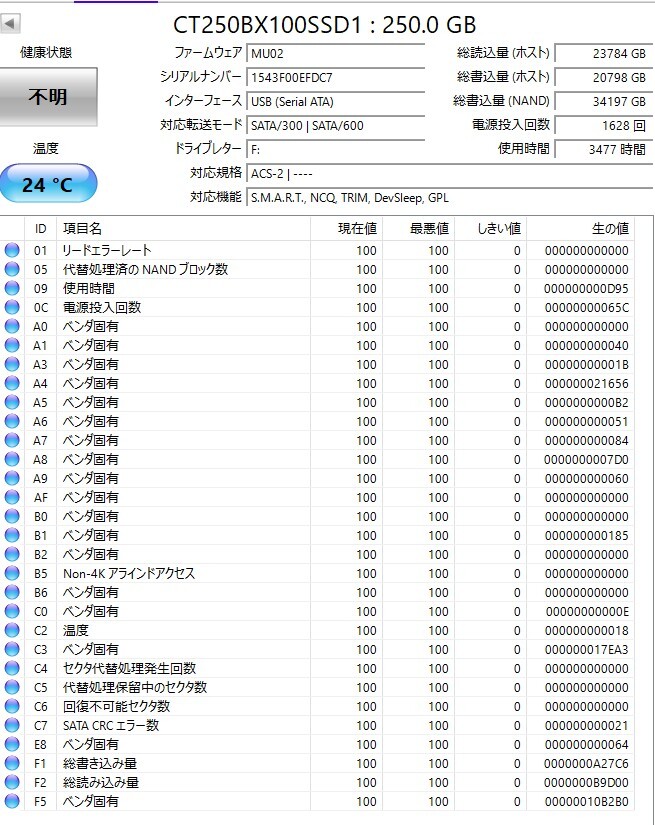Click power-on count field 1628 回
This screenshot has height=825, width=655.
[x=604, y=126]
